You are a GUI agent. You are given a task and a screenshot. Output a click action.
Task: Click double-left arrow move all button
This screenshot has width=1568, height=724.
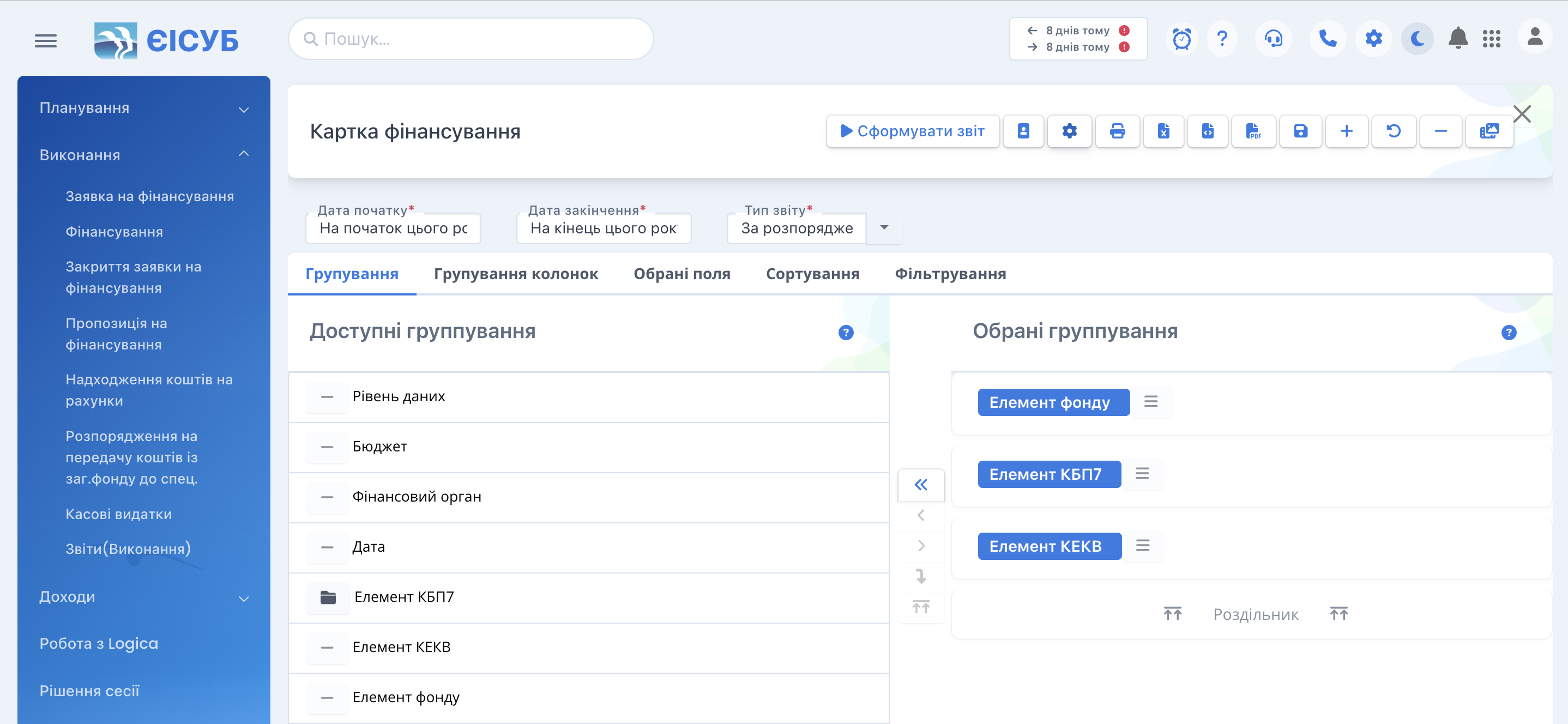click(921, 485)
